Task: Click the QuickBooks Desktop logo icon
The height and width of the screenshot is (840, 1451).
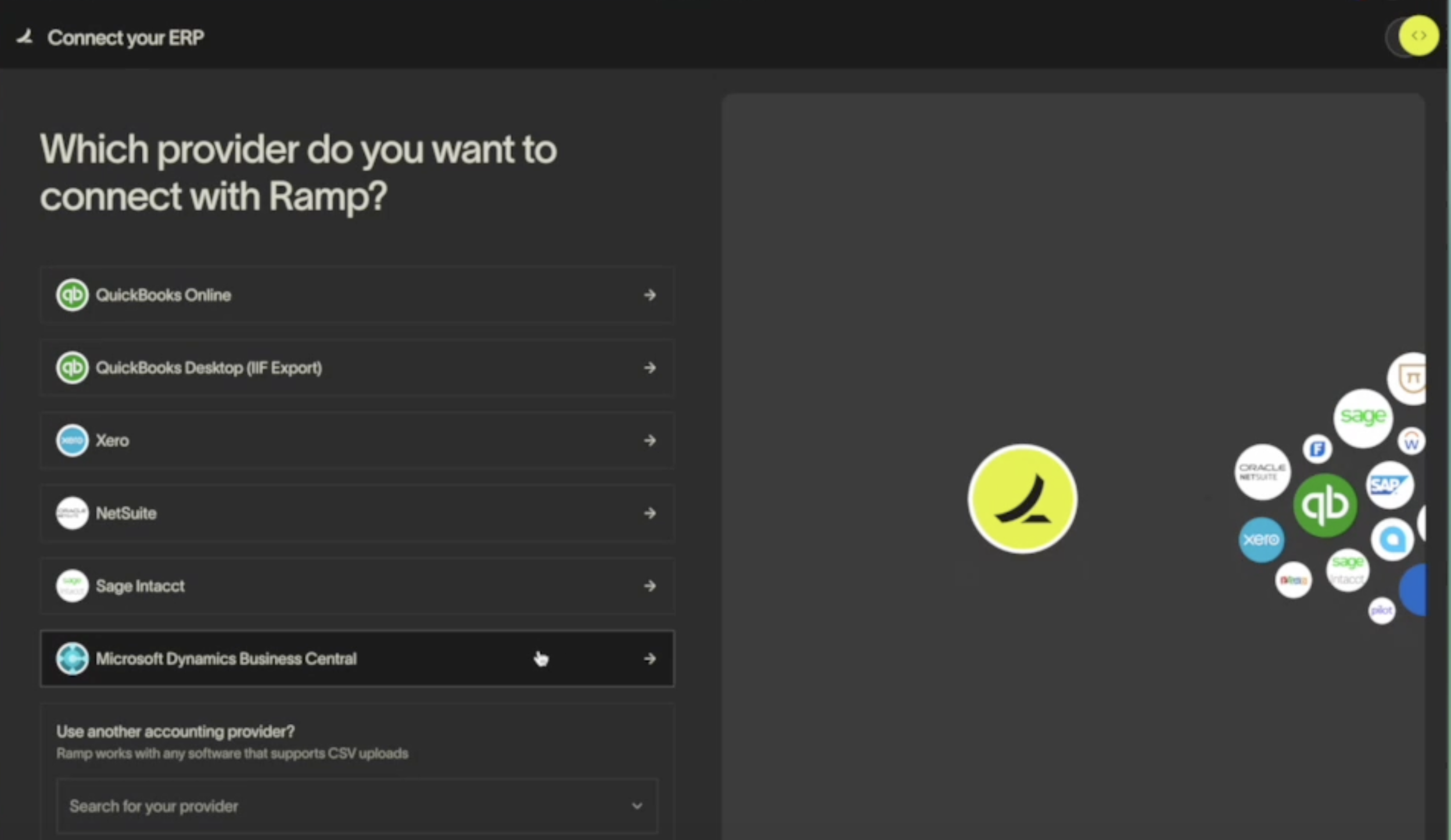Action: click(72, 368)
